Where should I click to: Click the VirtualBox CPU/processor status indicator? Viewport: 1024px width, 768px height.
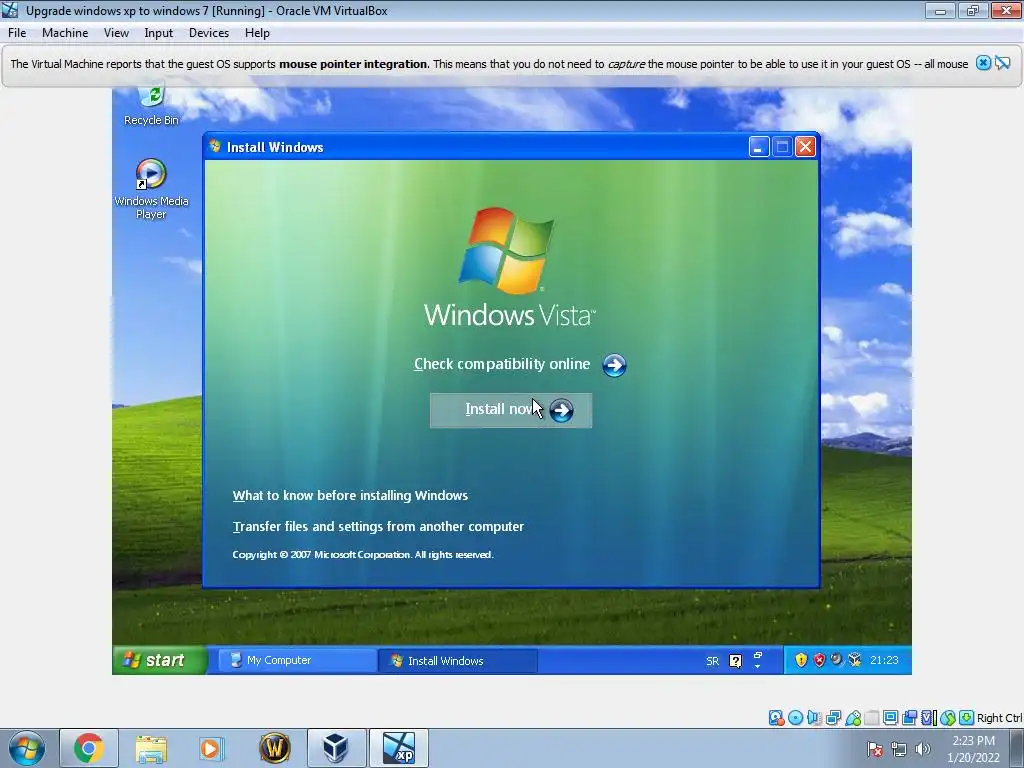point(929,718)
